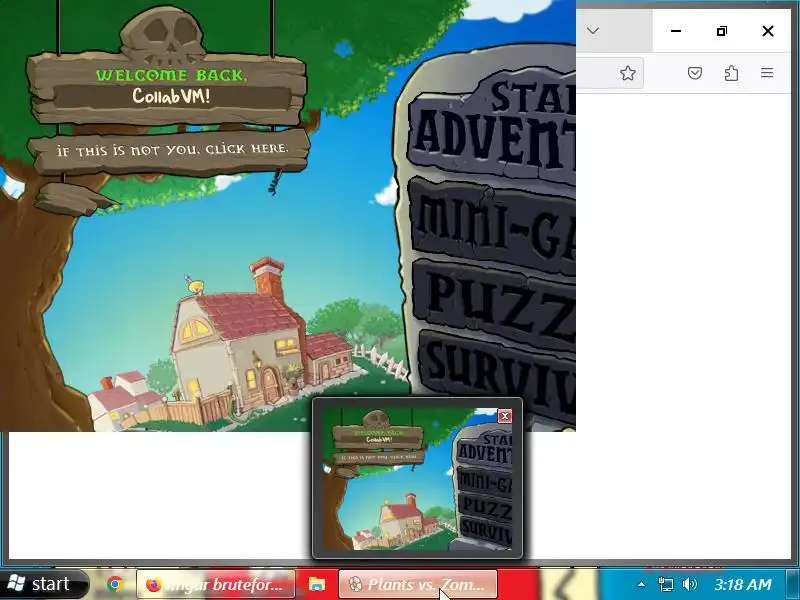
Task: Expand the Firefox list all tabs chevron
Action: (x=593, y=31)
